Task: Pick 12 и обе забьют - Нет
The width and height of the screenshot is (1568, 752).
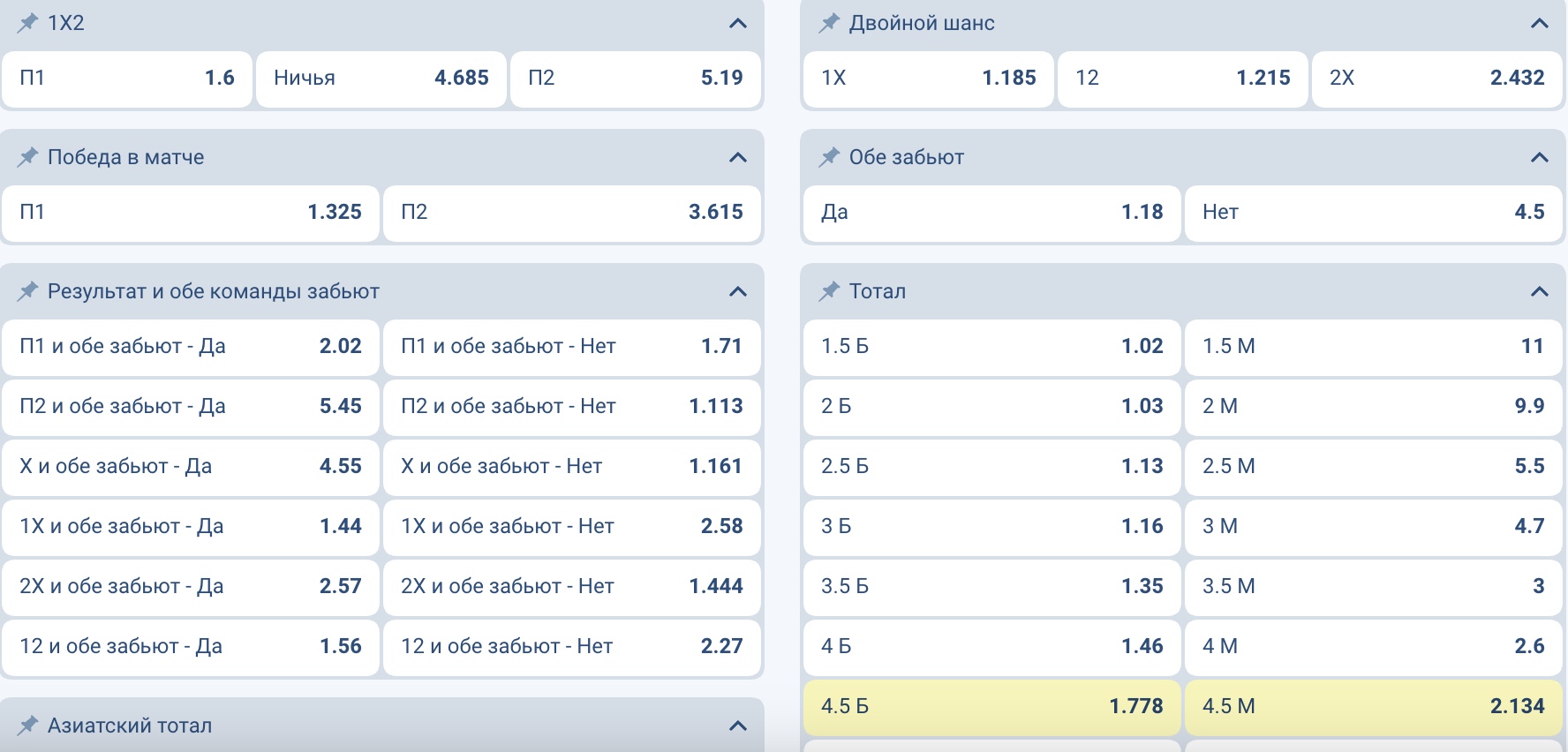Action: tap(571, 647)
